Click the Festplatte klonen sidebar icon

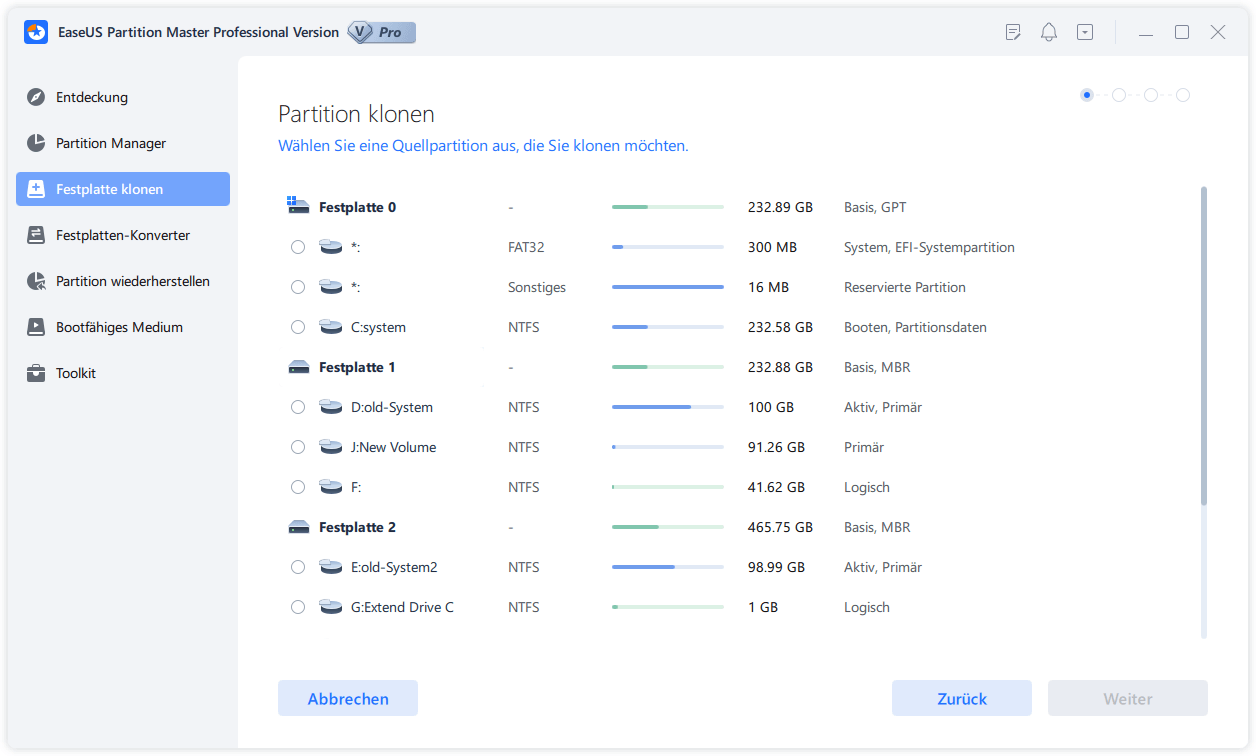pyautogui.click(x=36, y=189)
